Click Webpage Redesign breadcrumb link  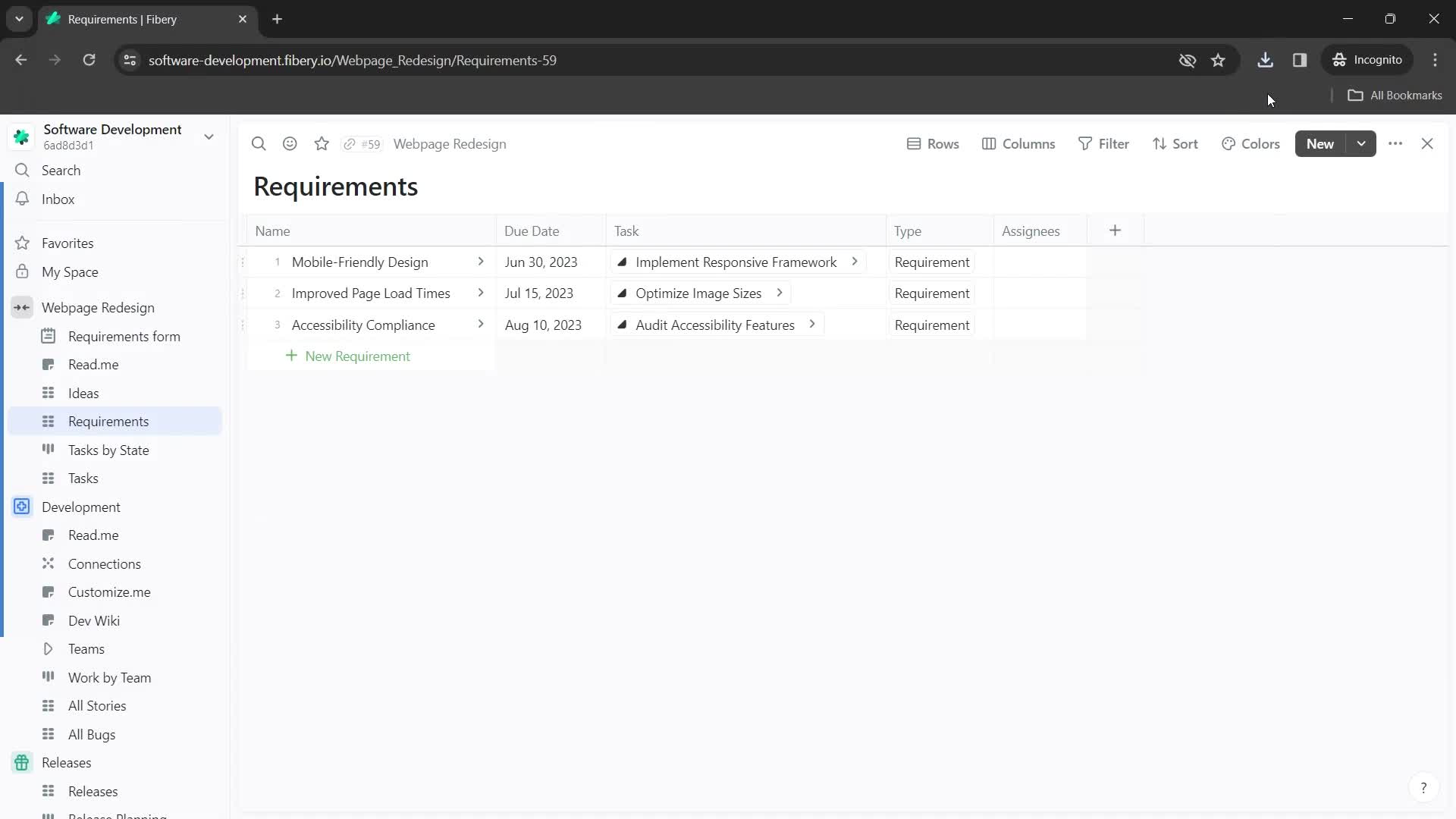450,144
